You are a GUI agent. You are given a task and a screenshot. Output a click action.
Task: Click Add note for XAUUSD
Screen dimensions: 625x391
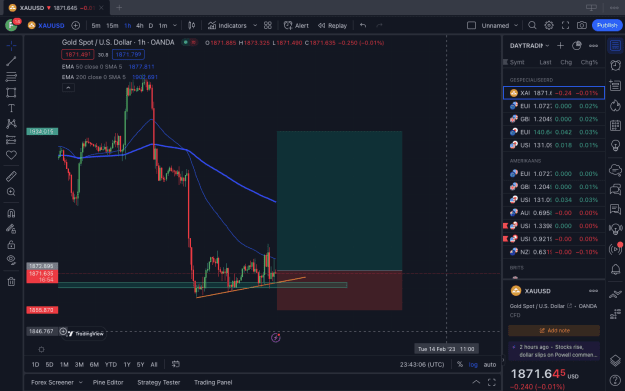click(554, 330)
